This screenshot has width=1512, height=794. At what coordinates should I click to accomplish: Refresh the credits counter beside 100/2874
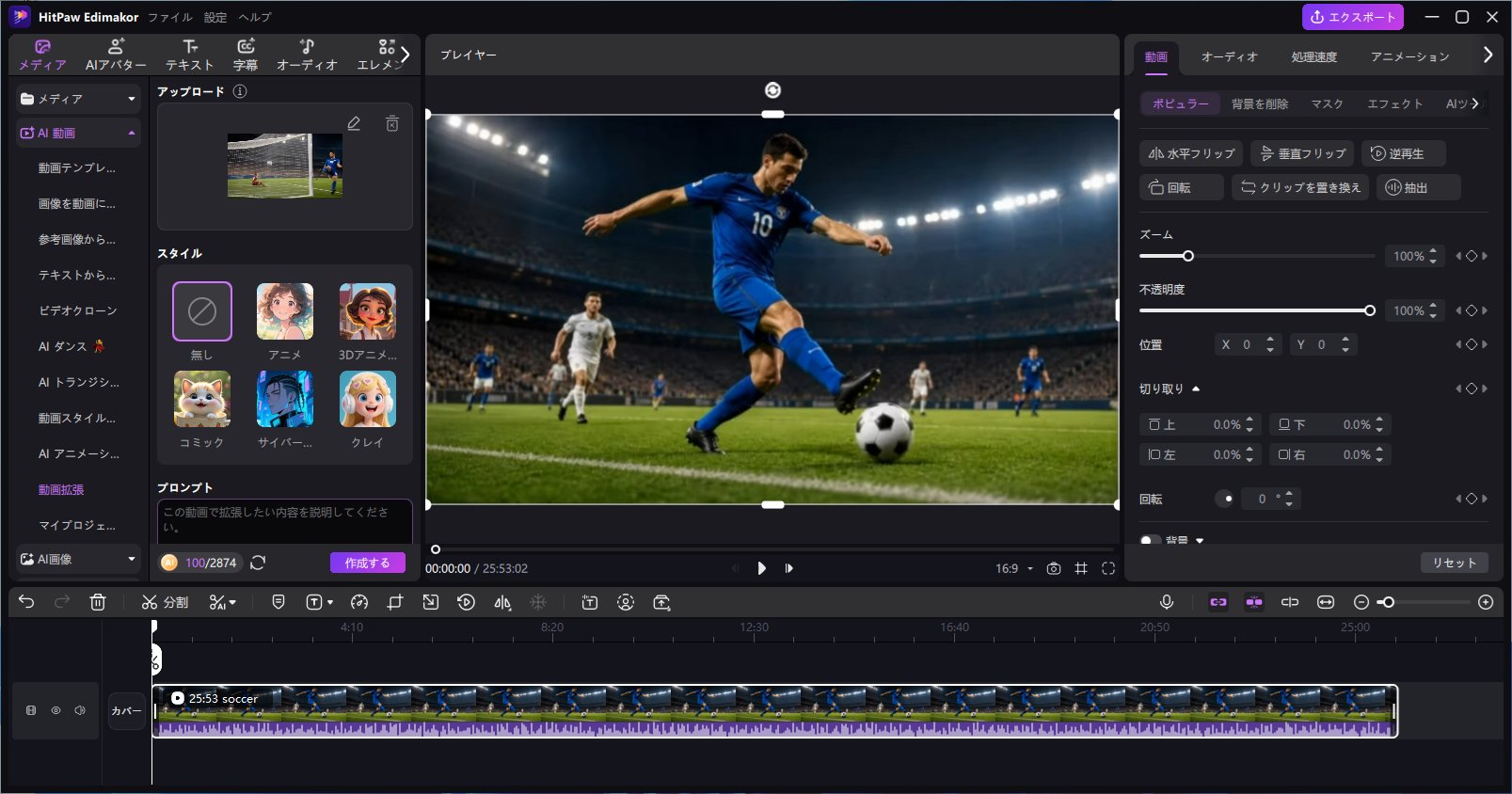(x=258, y=563)
